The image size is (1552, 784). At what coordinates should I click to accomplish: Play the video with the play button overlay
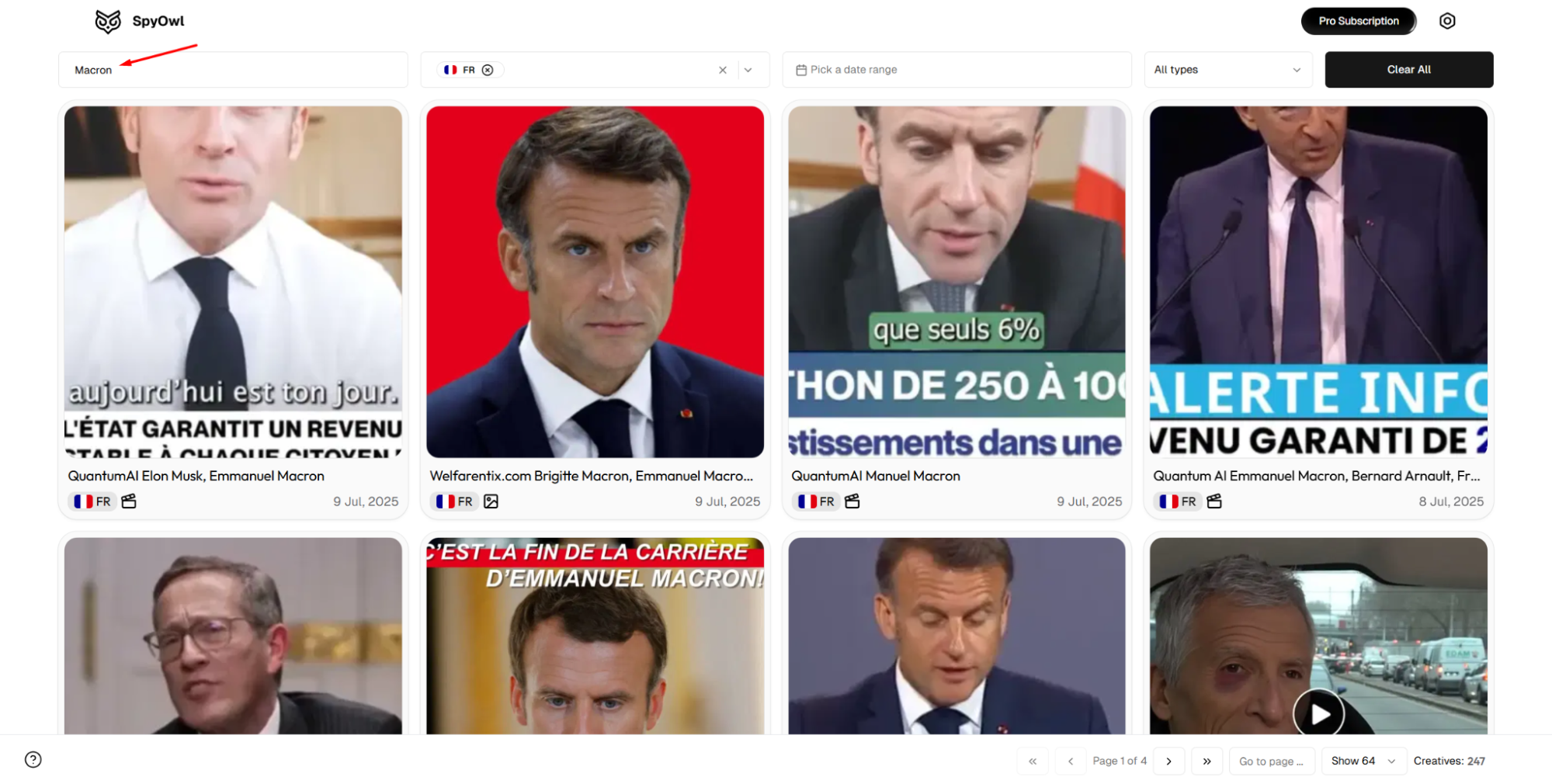[1318, 713]
